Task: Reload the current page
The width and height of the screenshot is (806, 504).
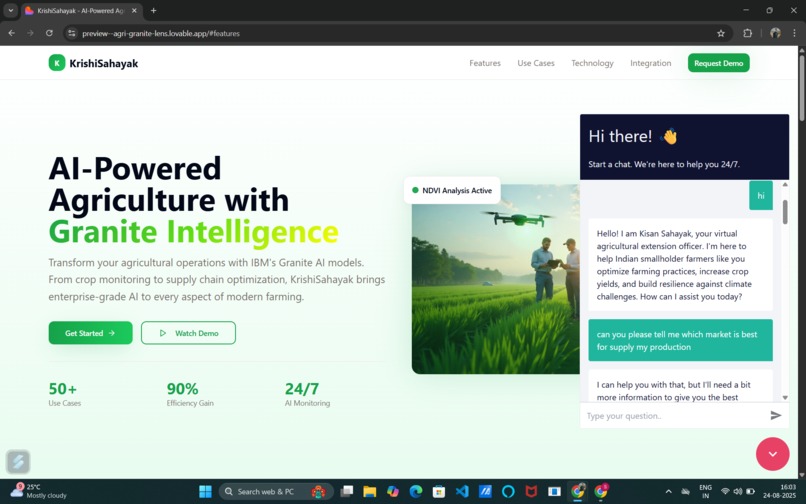Action: click(49, 33)
